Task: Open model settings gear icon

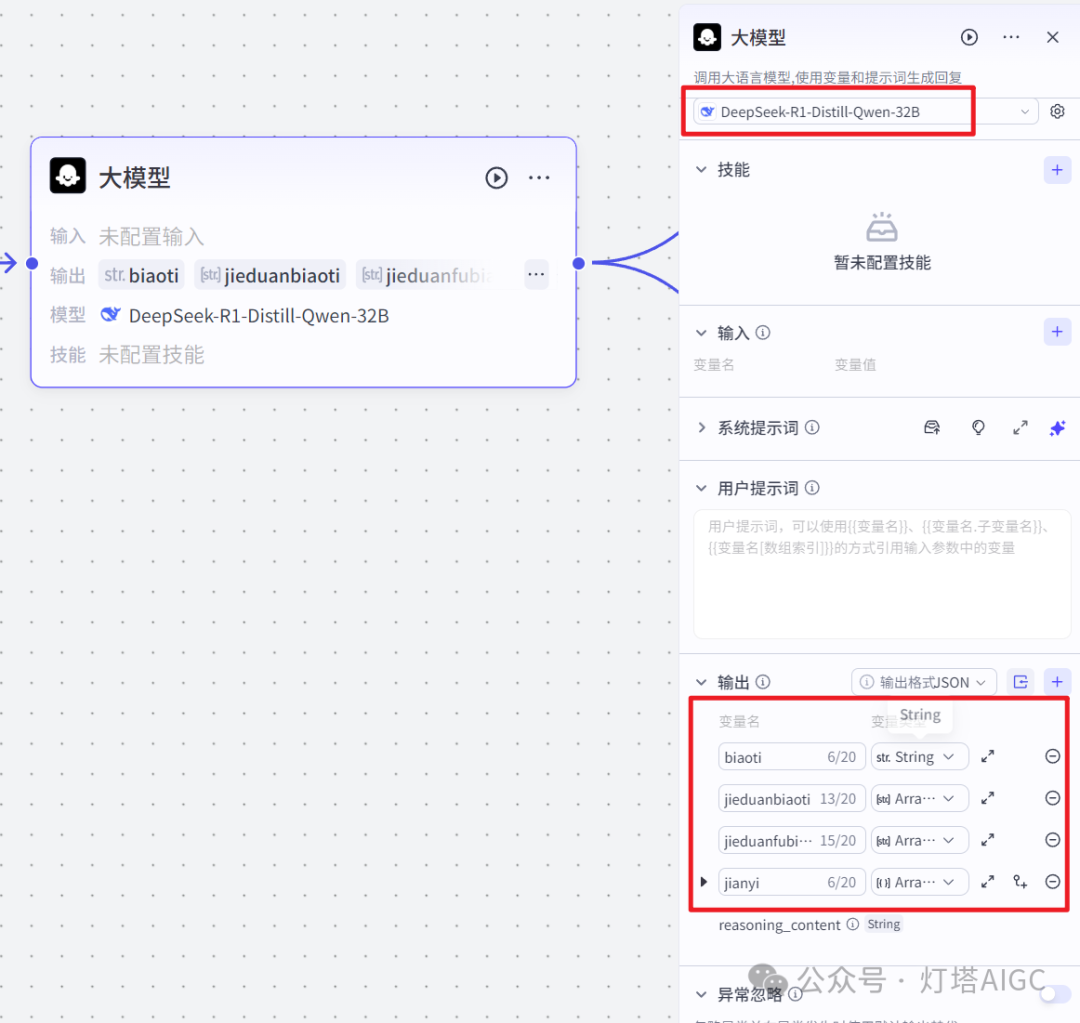Action: [x=1057, y=112]
